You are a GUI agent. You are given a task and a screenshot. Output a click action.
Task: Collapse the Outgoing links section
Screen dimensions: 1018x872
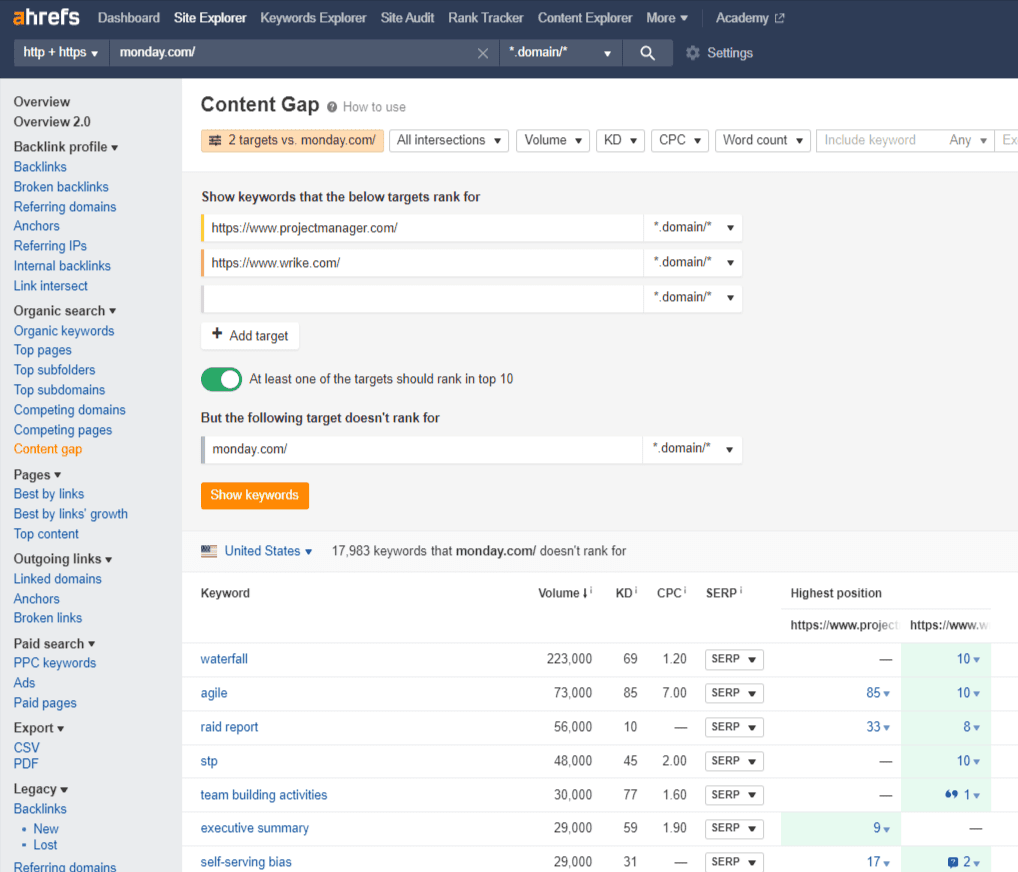coord(63,559)
